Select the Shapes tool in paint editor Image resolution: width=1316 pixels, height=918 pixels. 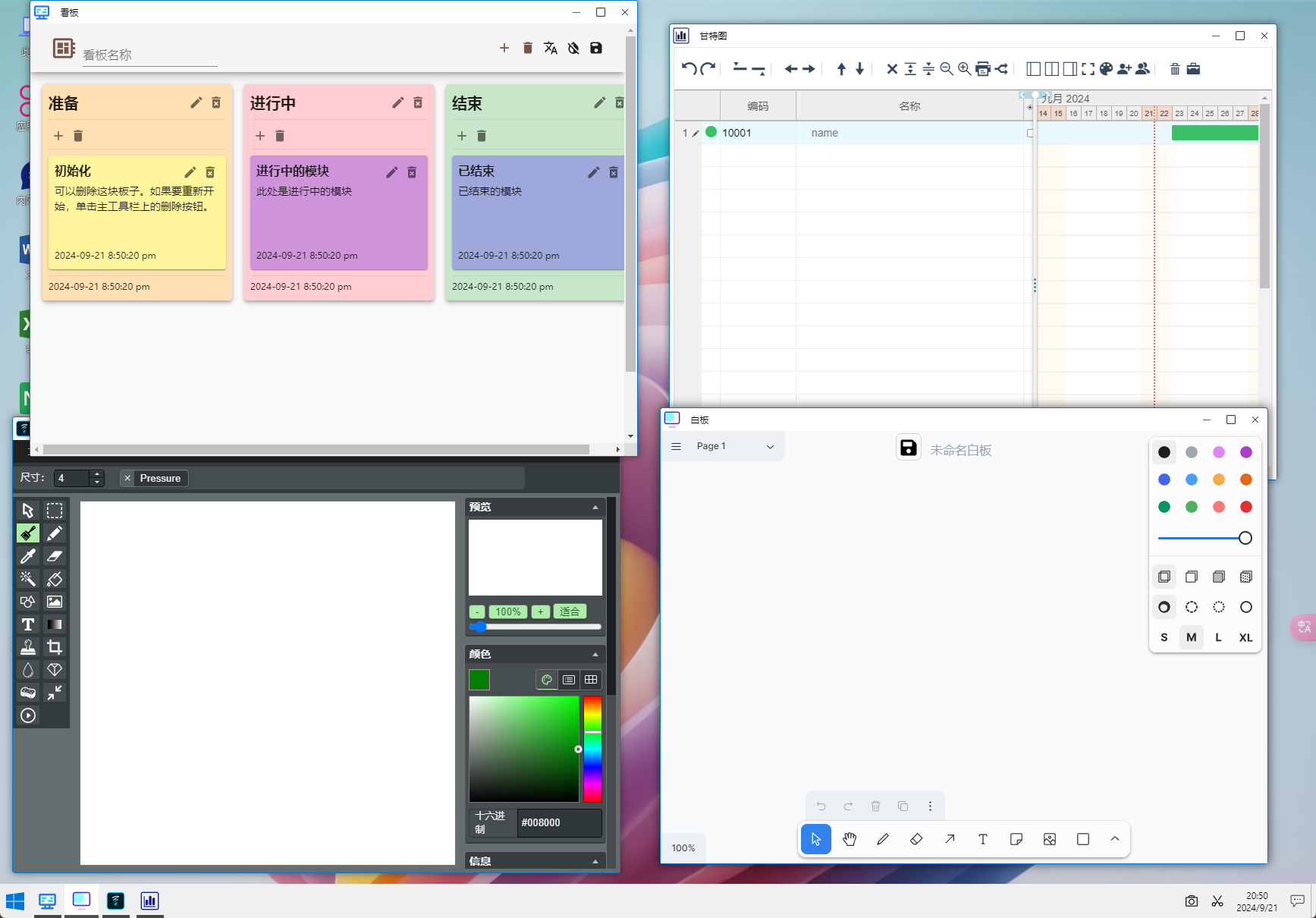pyautogui.click(x=28, y=602)
